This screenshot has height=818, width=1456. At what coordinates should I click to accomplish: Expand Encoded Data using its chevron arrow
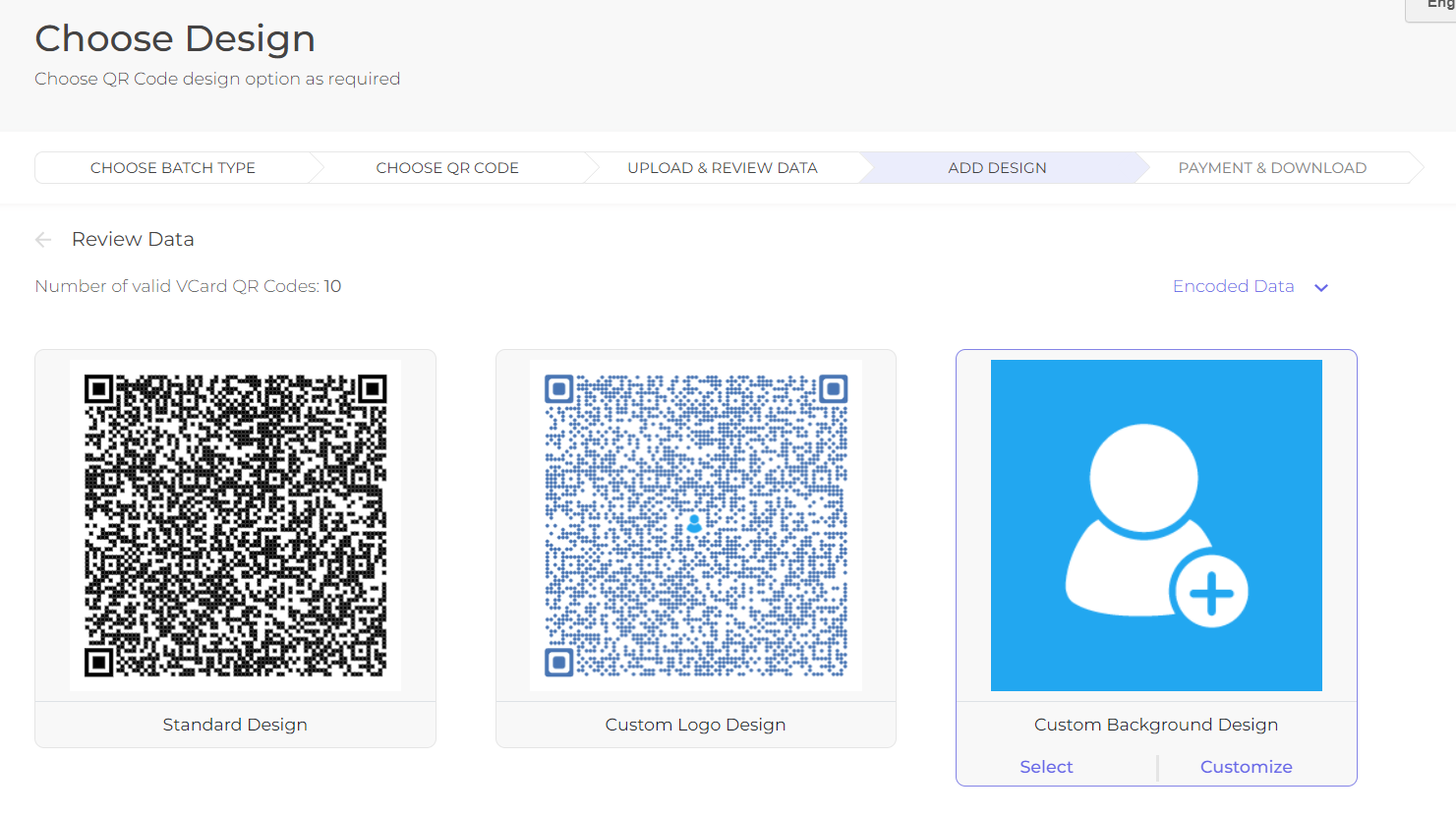(1320, 287)
